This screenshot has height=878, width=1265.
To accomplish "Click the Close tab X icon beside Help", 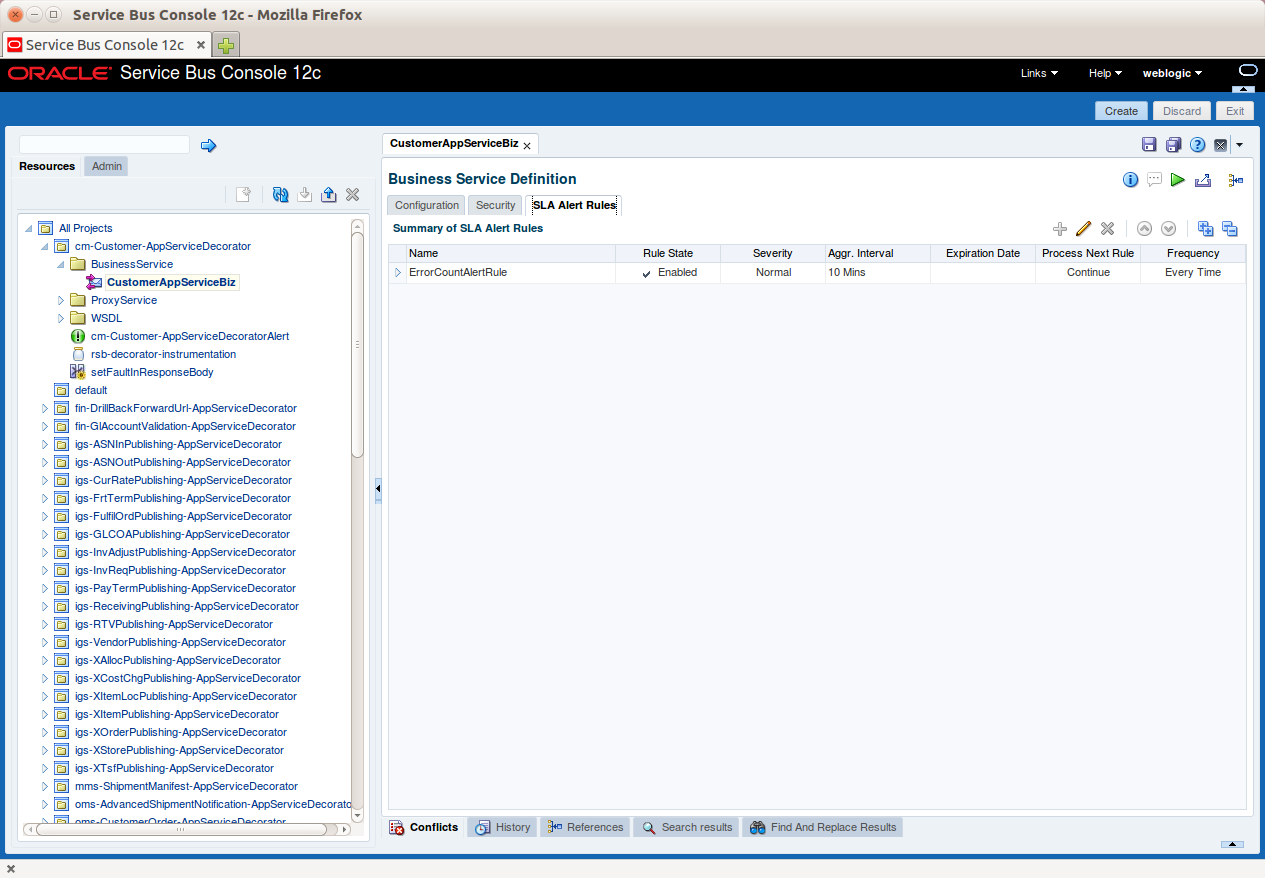I will pyautogui.click(x=1220, y=145).
